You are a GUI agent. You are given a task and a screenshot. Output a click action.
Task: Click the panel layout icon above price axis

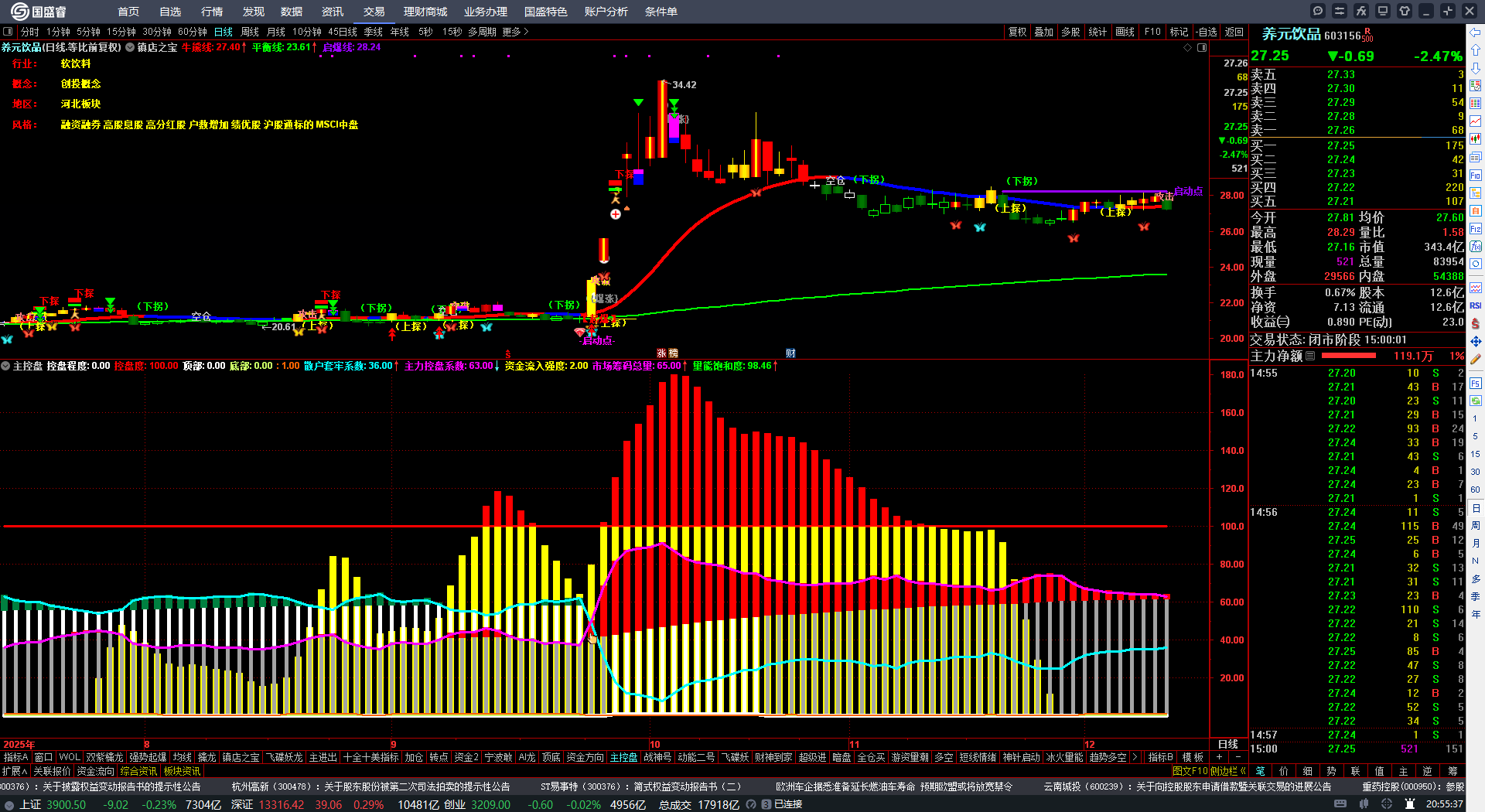point(1202,47)
